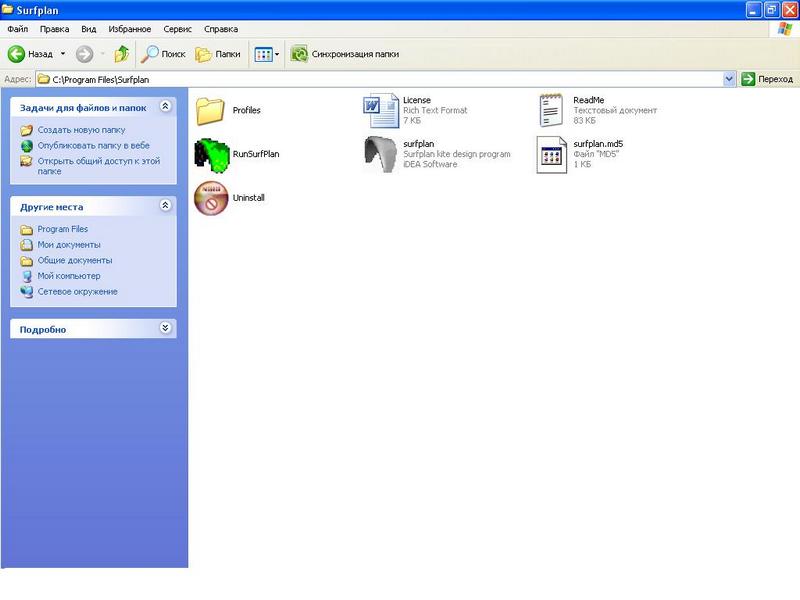
Task: Open the RunSurfPlan shortcut icon
Action: pos(212,154)
